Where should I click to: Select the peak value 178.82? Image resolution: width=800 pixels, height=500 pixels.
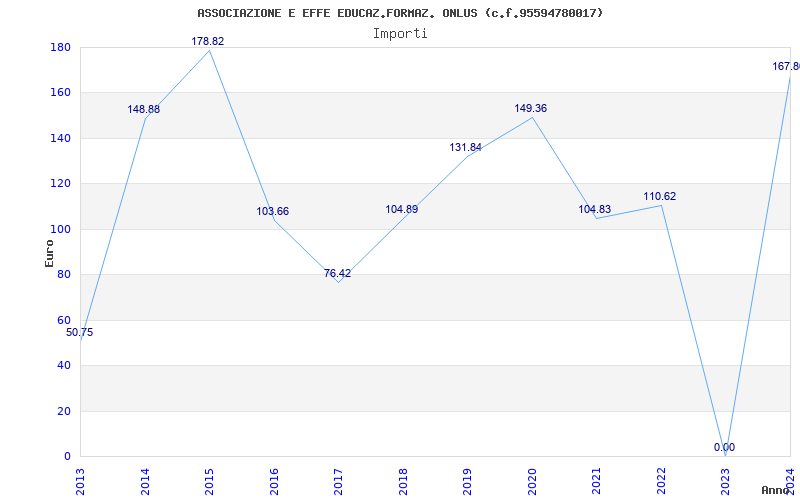[208, 41]
